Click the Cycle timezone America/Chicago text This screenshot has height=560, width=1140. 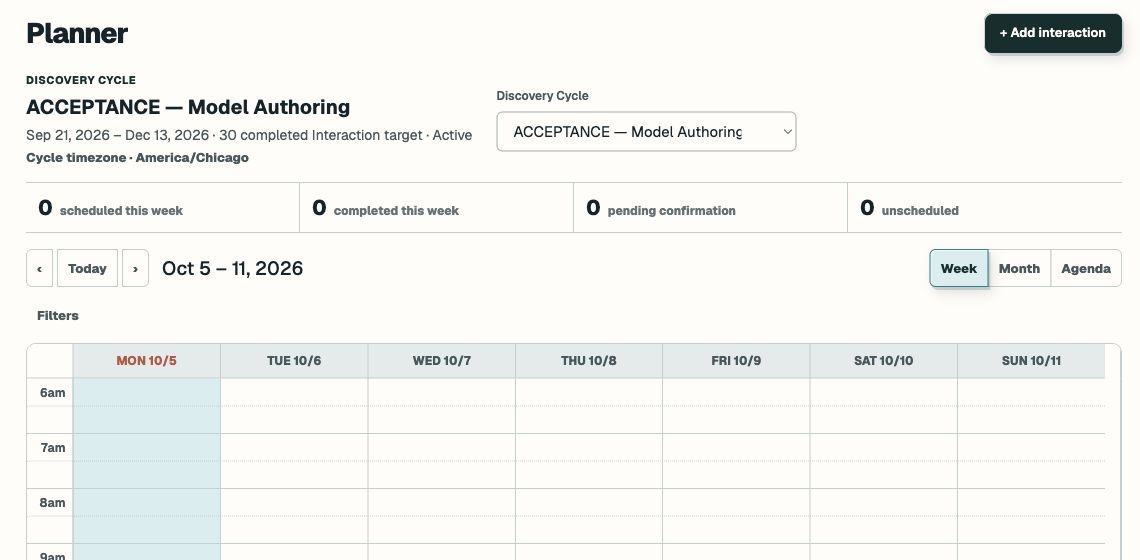pos(137,158)
